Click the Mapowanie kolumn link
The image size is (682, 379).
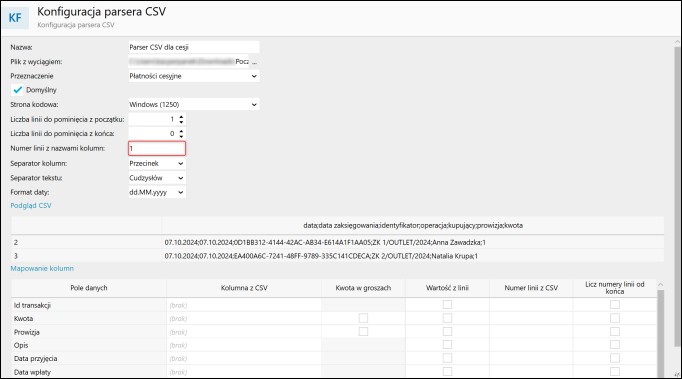coord(42,268)
